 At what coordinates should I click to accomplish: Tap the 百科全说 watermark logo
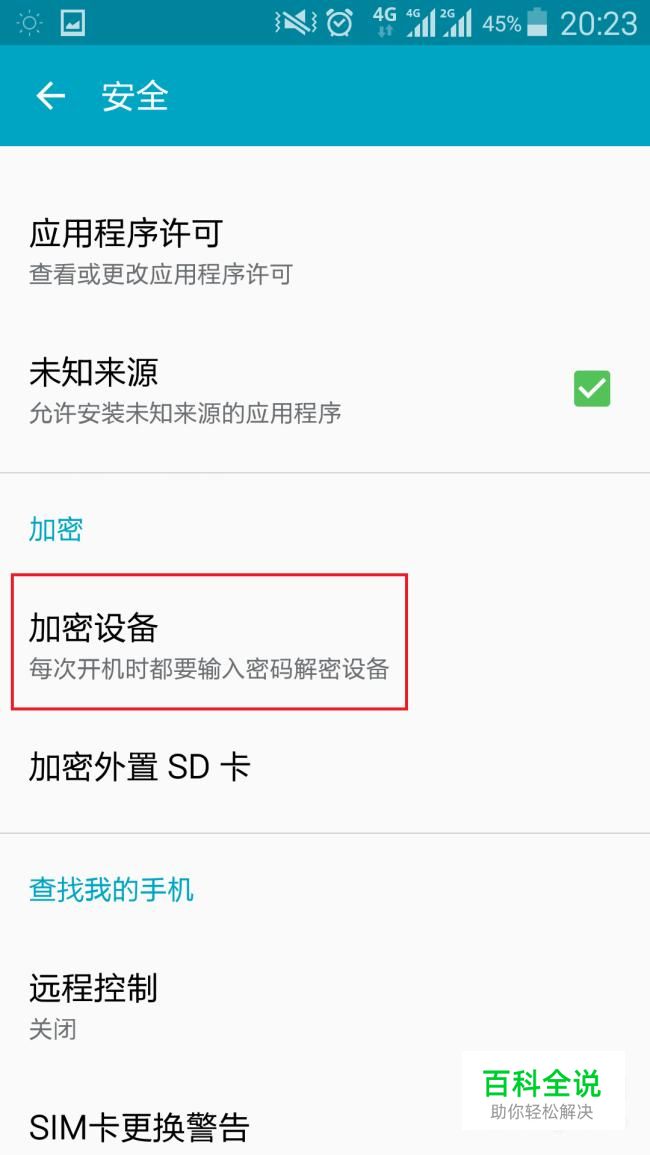(542, 1091)
